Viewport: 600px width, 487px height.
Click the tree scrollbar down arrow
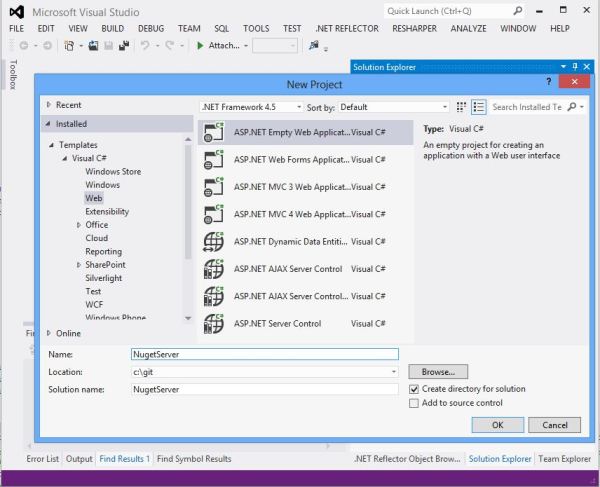[x=188, y=318]
